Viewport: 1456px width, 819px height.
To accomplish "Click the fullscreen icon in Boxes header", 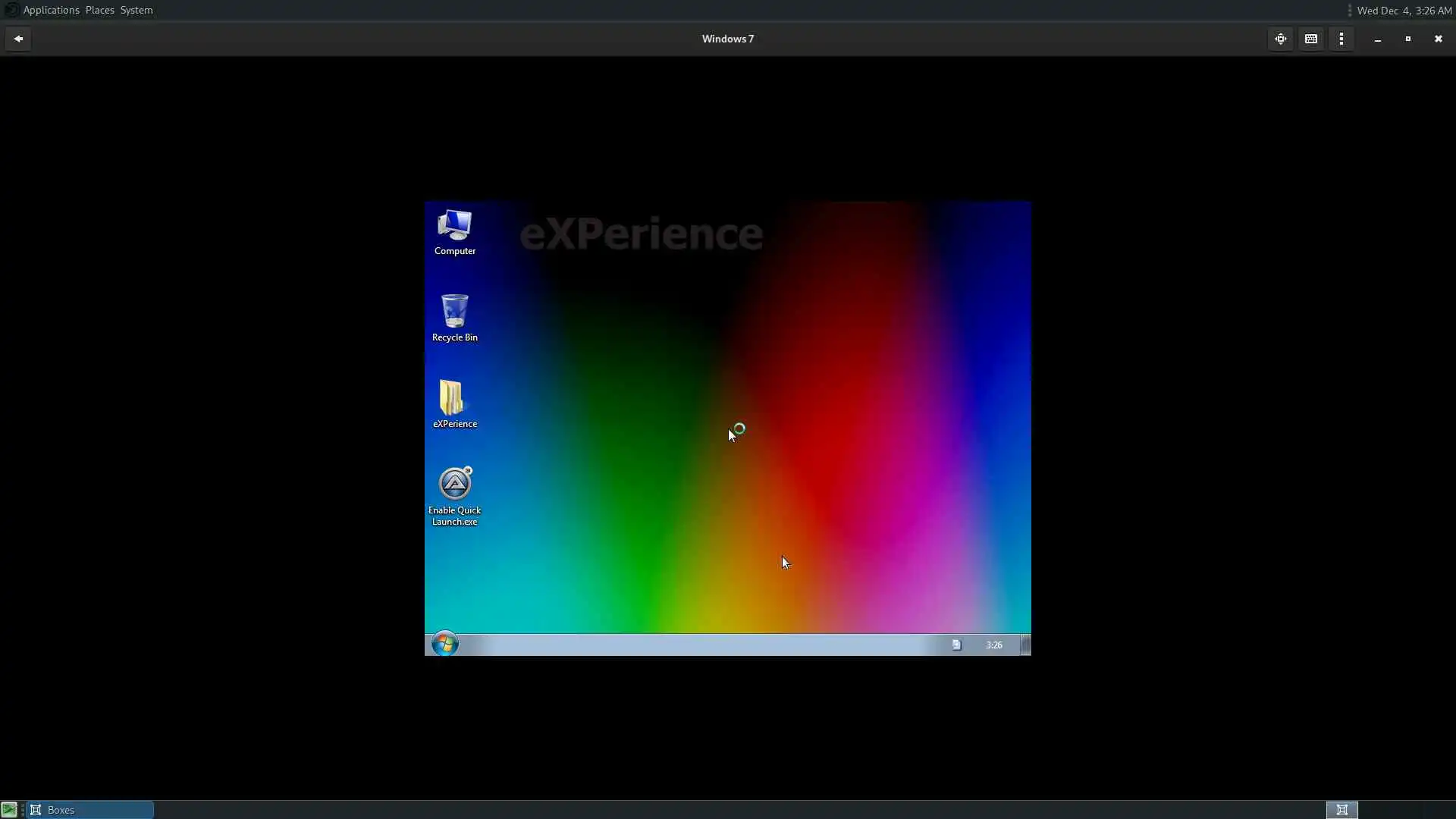I will (1281, 39).
